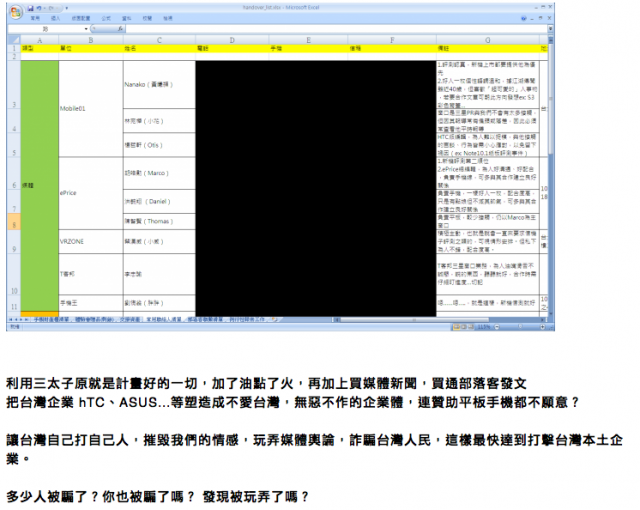Viewport: 640px width, 510px height.
Task: Open the Customize Quick Access Toolbar dropdown
Action: (67, 8)
